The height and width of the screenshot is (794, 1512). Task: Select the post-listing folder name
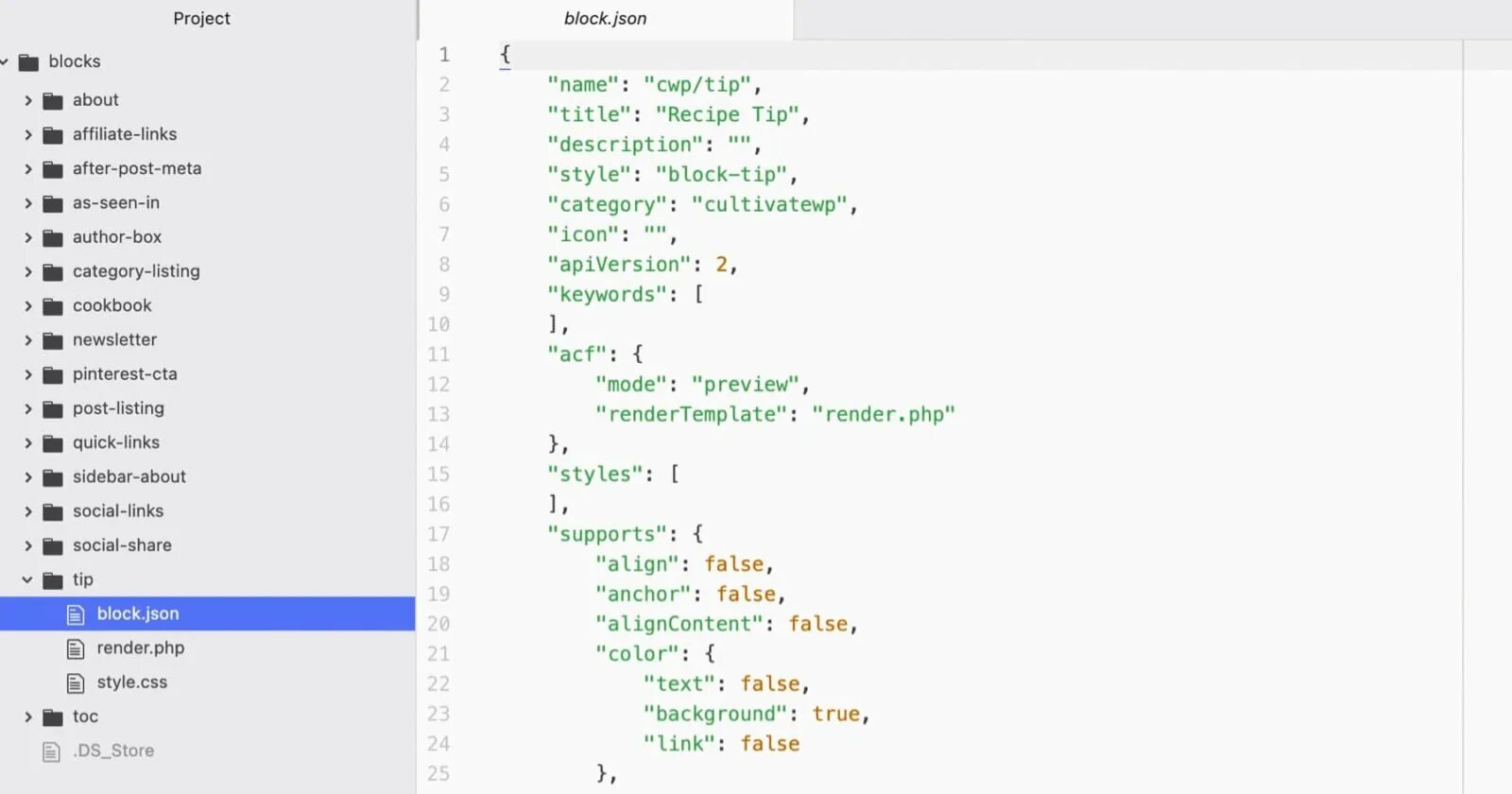(x=118, y=408)
